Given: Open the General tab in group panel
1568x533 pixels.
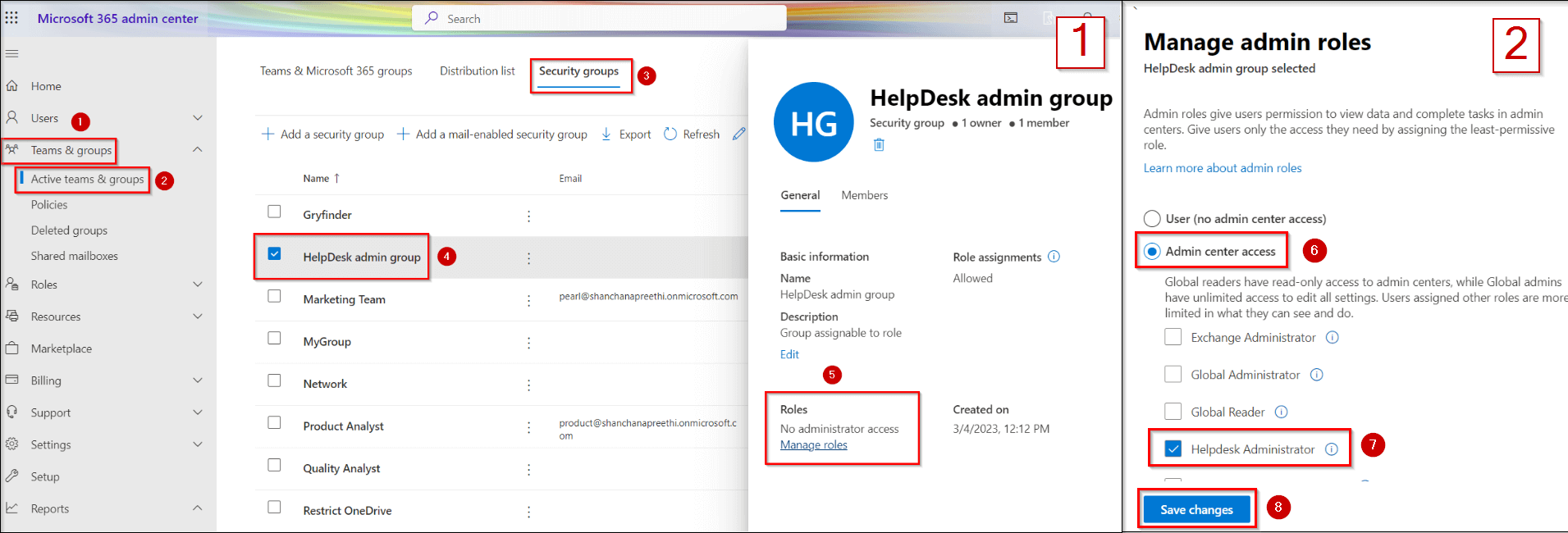Looking at the screenshot, I should point(800,195).
